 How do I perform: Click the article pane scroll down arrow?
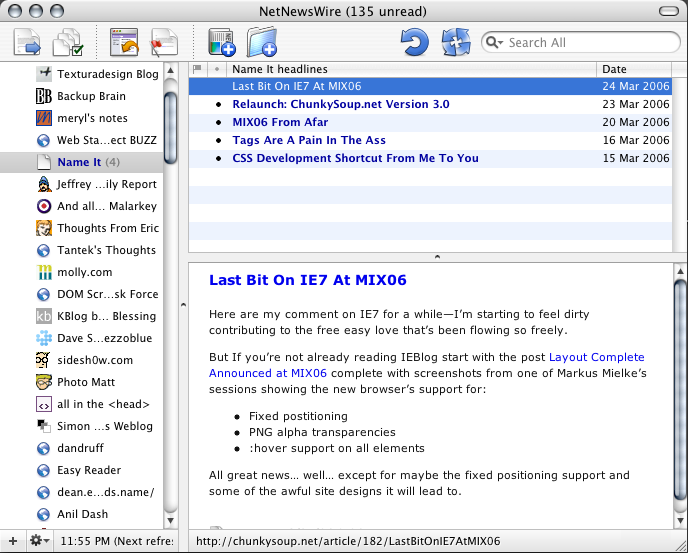point(680,521)
